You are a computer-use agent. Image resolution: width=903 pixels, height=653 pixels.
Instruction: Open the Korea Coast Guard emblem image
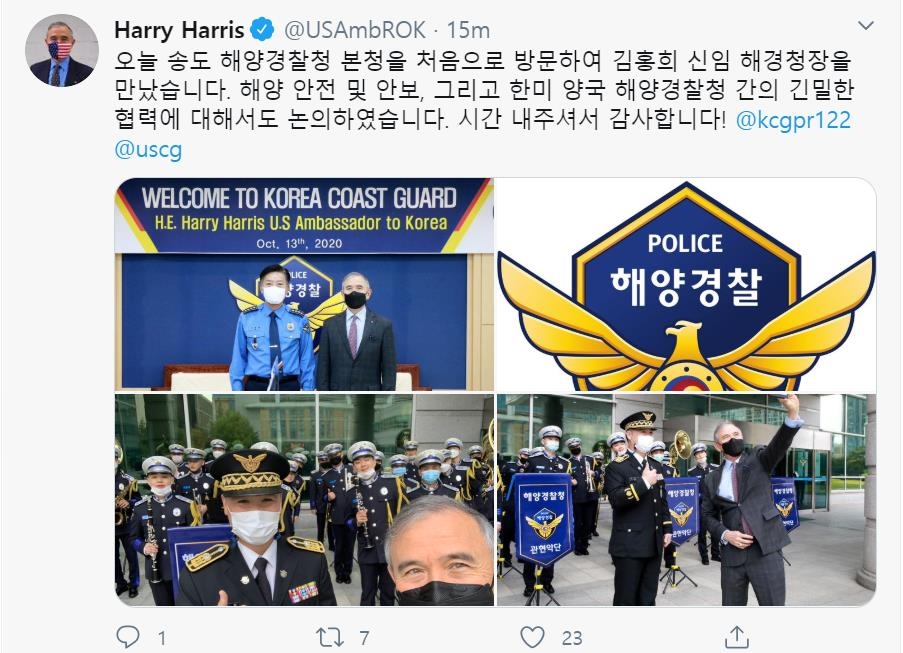click(686, 284)
